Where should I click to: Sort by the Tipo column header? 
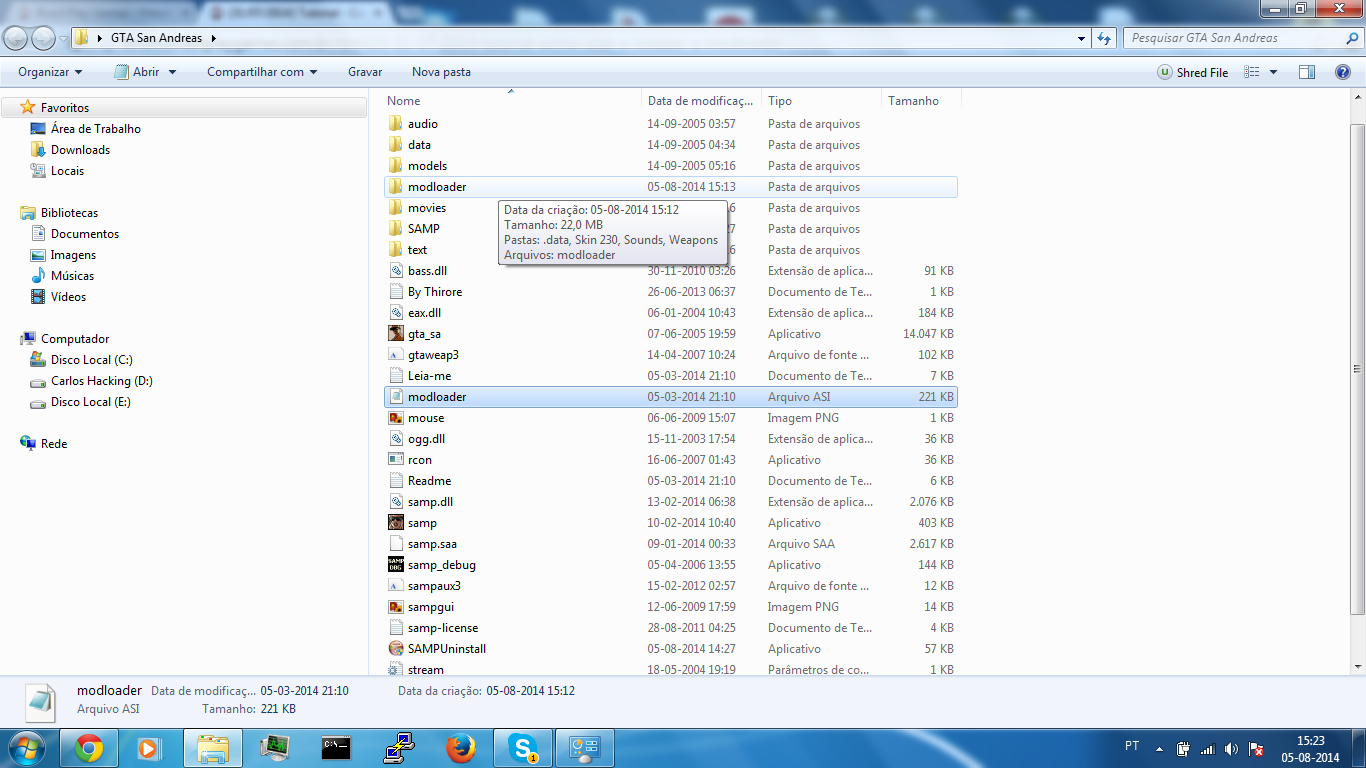pyautogui.click(x=821, y=101)
